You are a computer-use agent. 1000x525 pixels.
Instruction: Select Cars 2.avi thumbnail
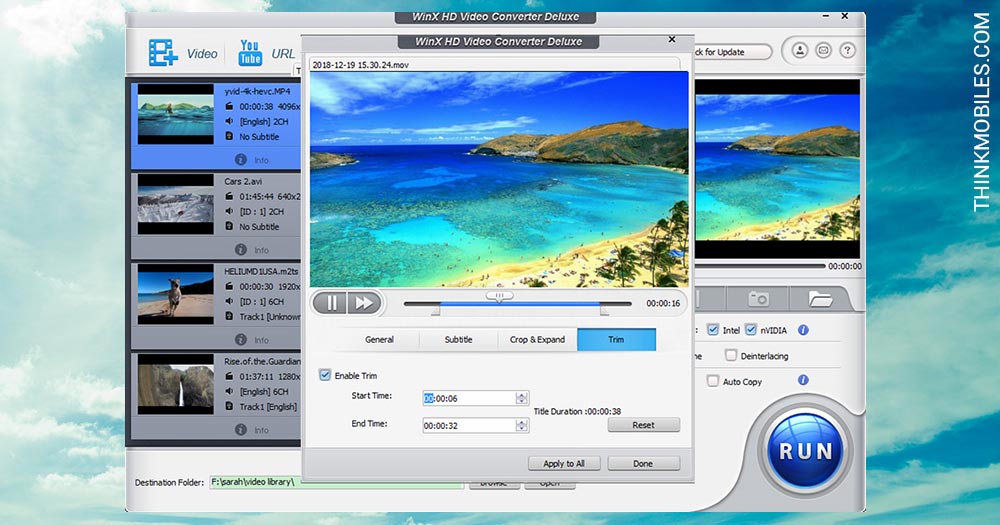(175, 204)
